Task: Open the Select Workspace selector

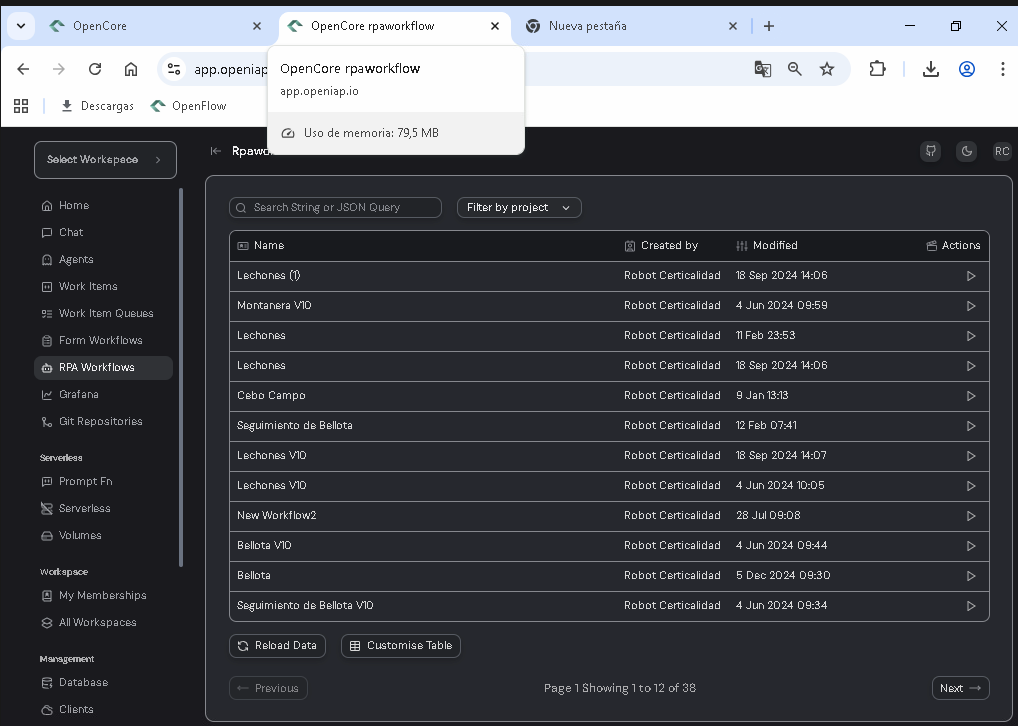Action: pyautogui.click(x=105, y=160)
